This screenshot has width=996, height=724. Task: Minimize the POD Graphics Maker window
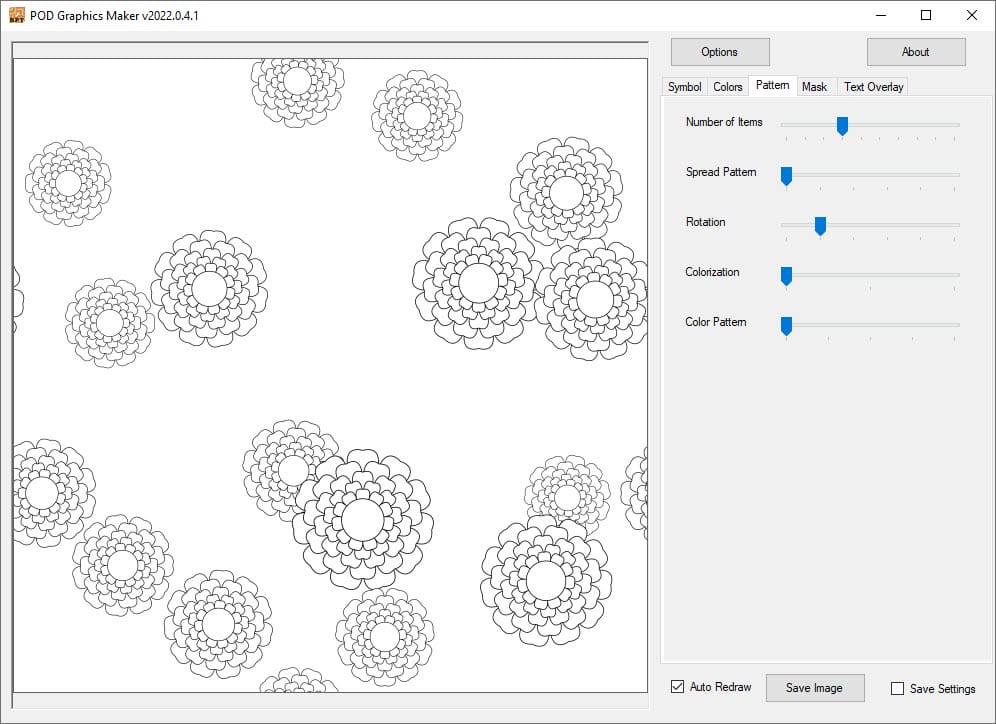(880, 15)
